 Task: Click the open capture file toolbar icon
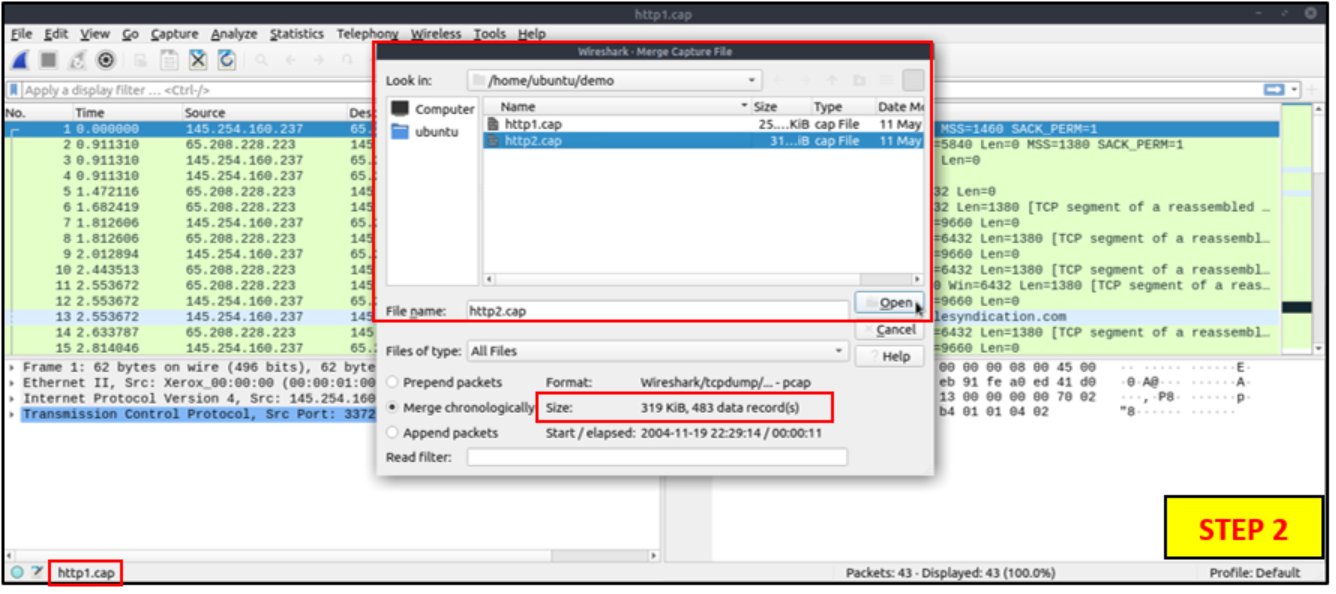[141, 60]
